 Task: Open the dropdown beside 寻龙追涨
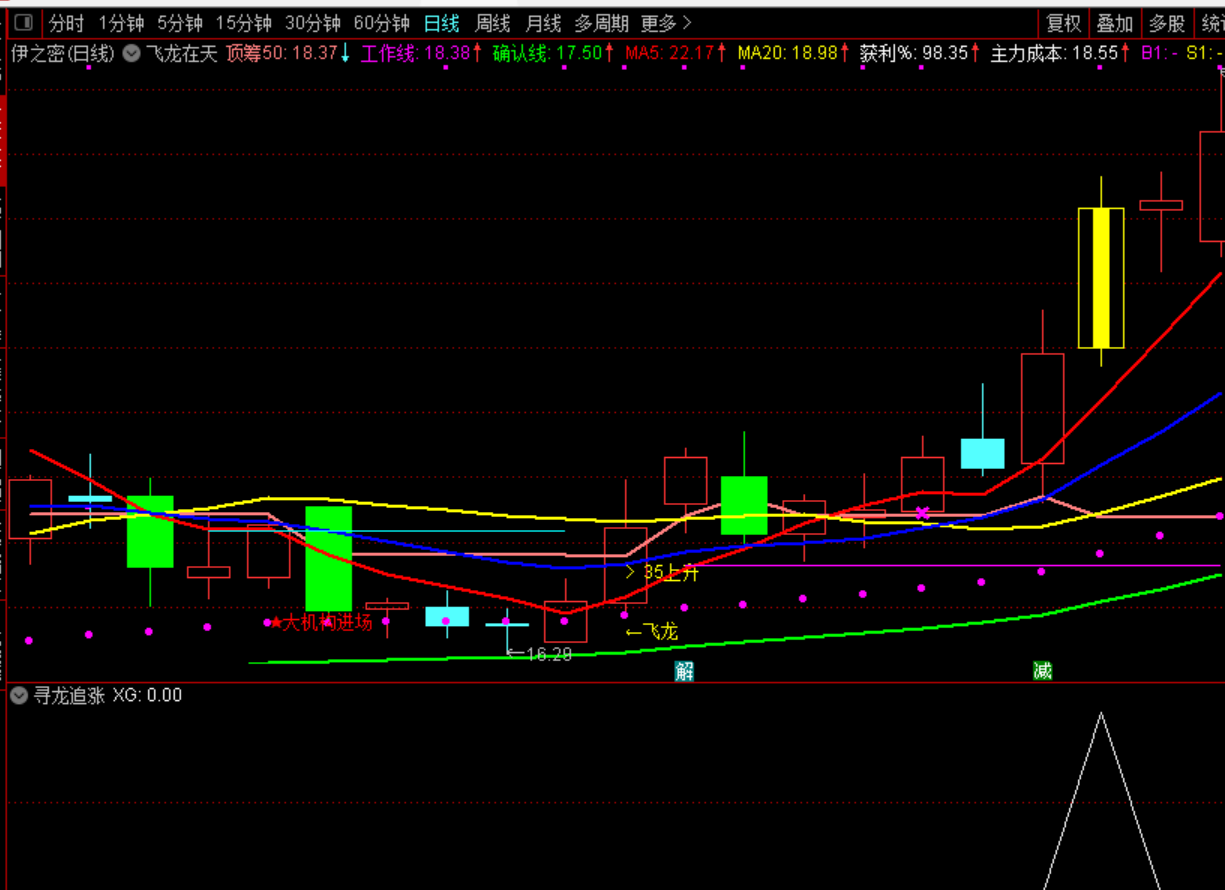click(x=18, y=696)
